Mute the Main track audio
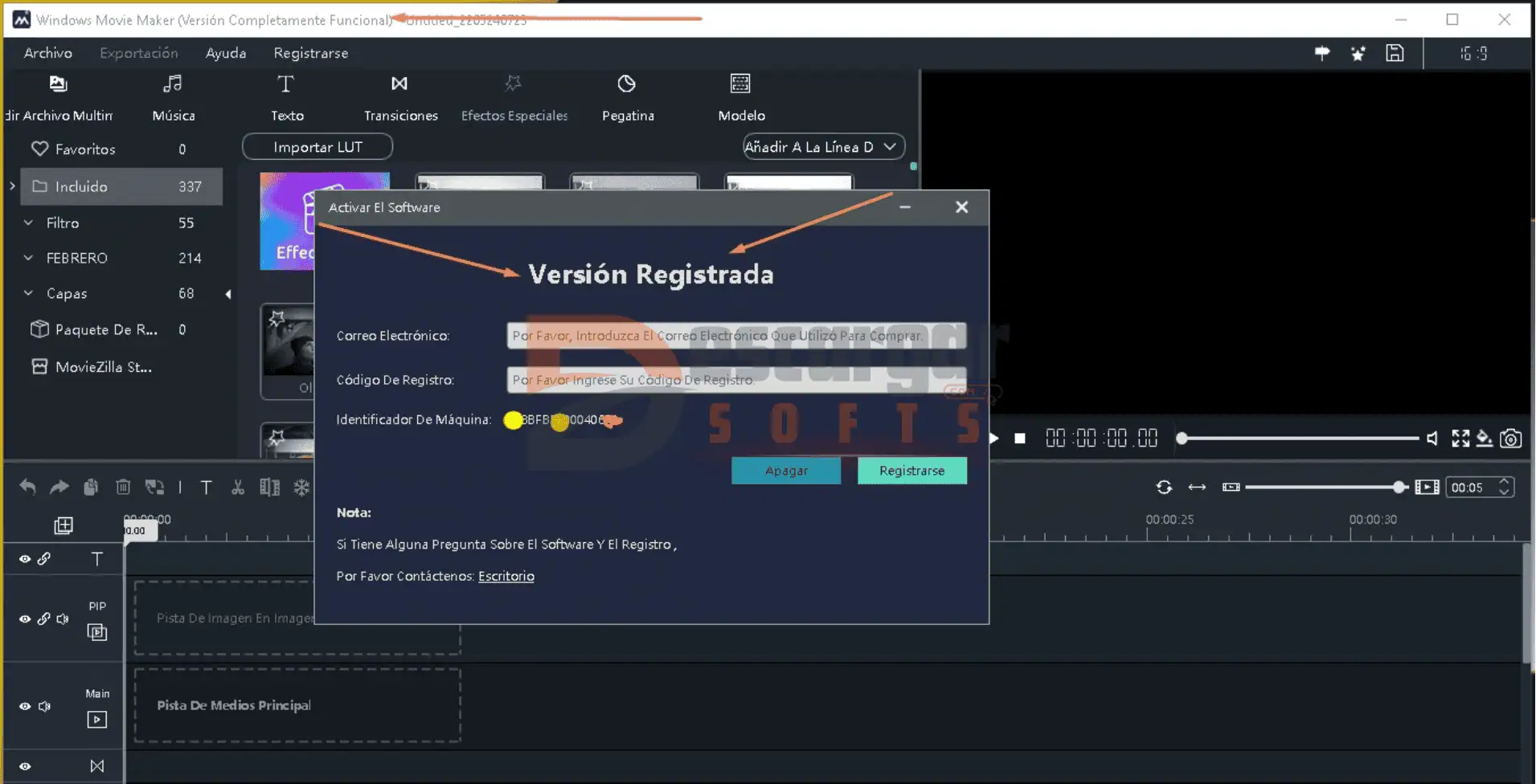Viewport: 1536px width, 784px height. point(45,706)
